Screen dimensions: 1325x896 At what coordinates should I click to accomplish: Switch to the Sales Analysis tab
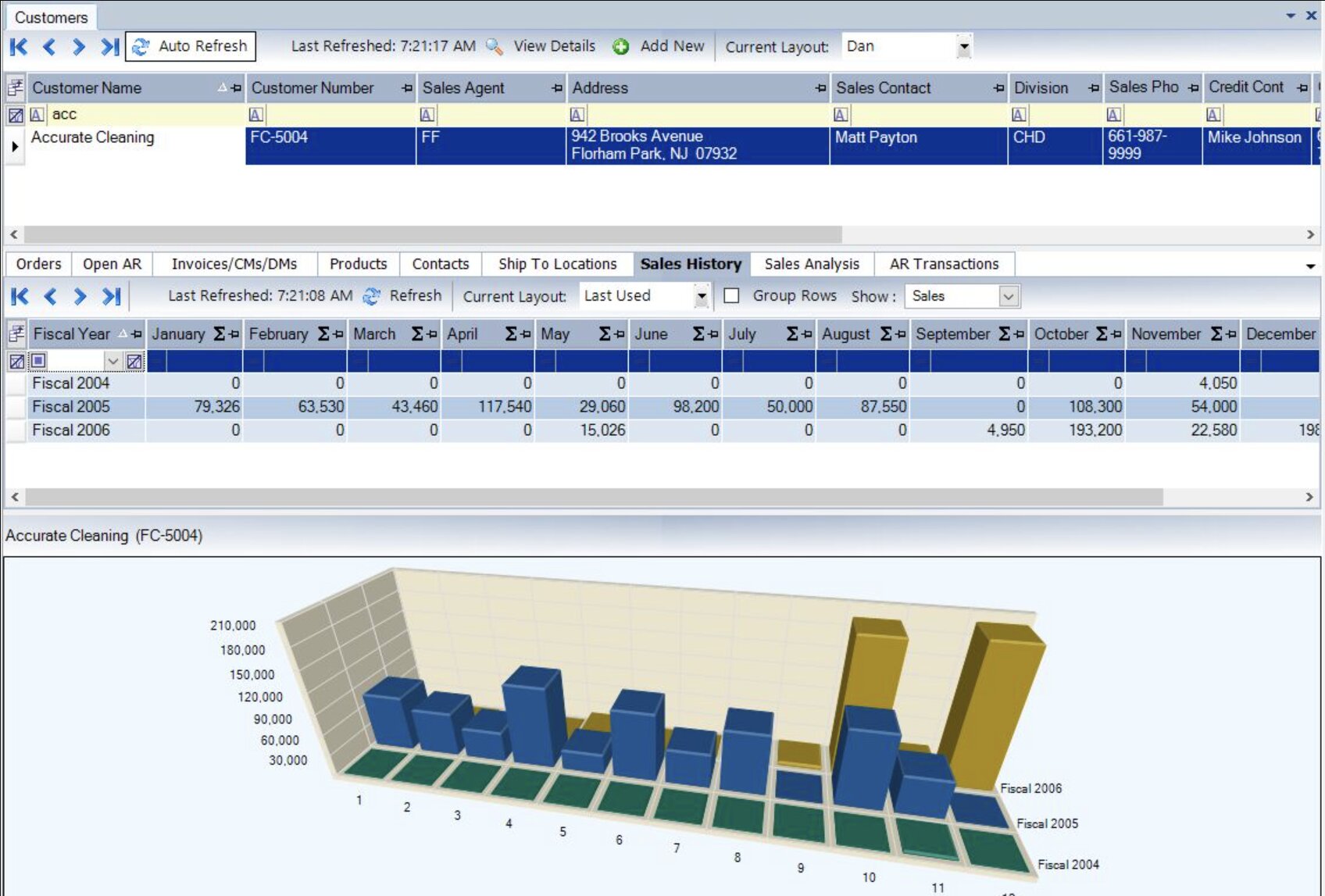(811, 264)
